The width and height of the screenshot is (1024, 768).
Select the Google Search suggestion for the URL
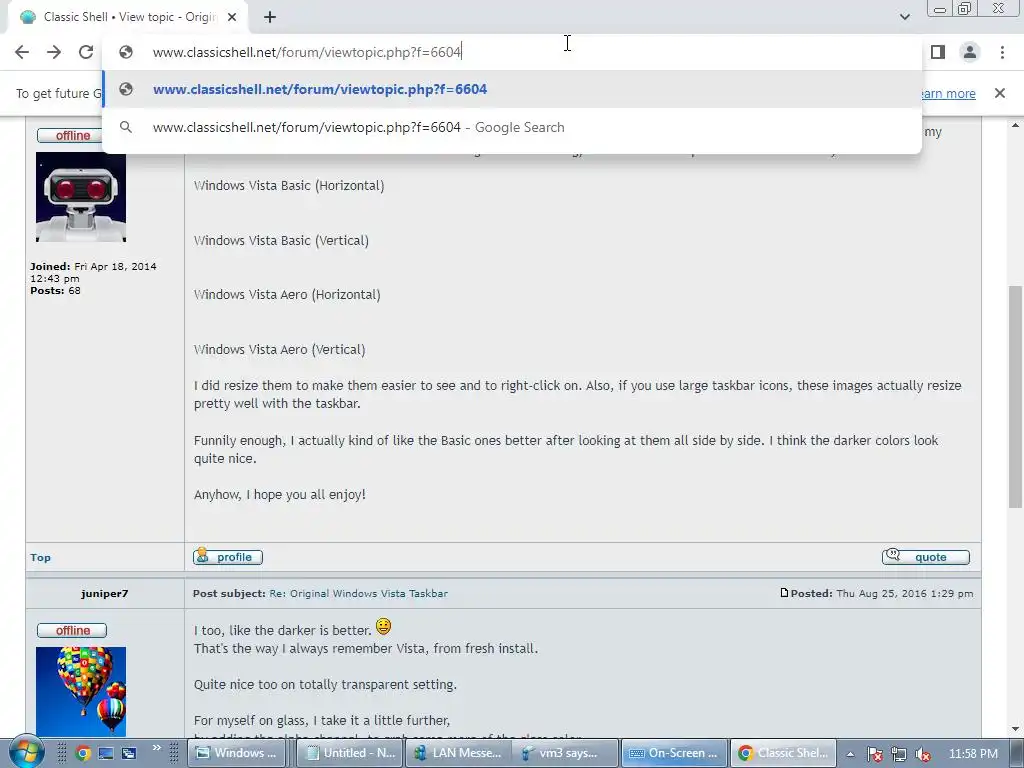(x=512, y=127)
